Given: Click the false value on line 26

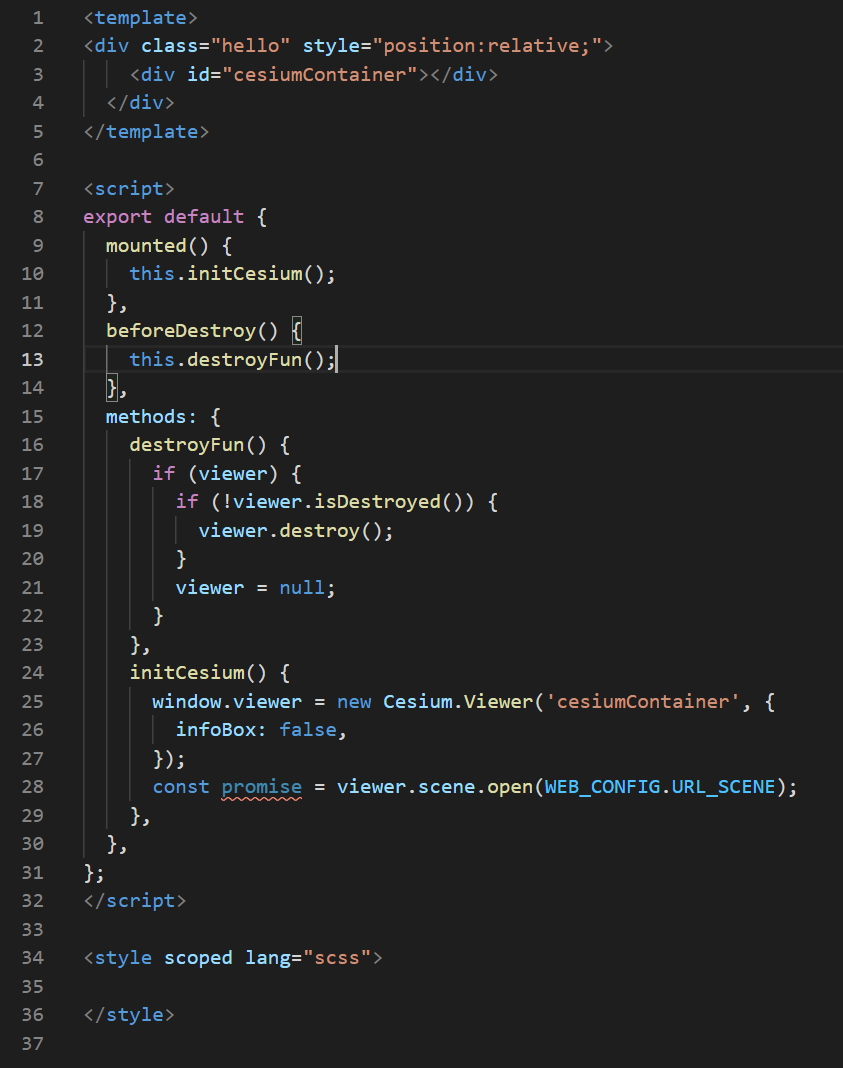Looking at the screenshot, I should (x=308, y=729).
